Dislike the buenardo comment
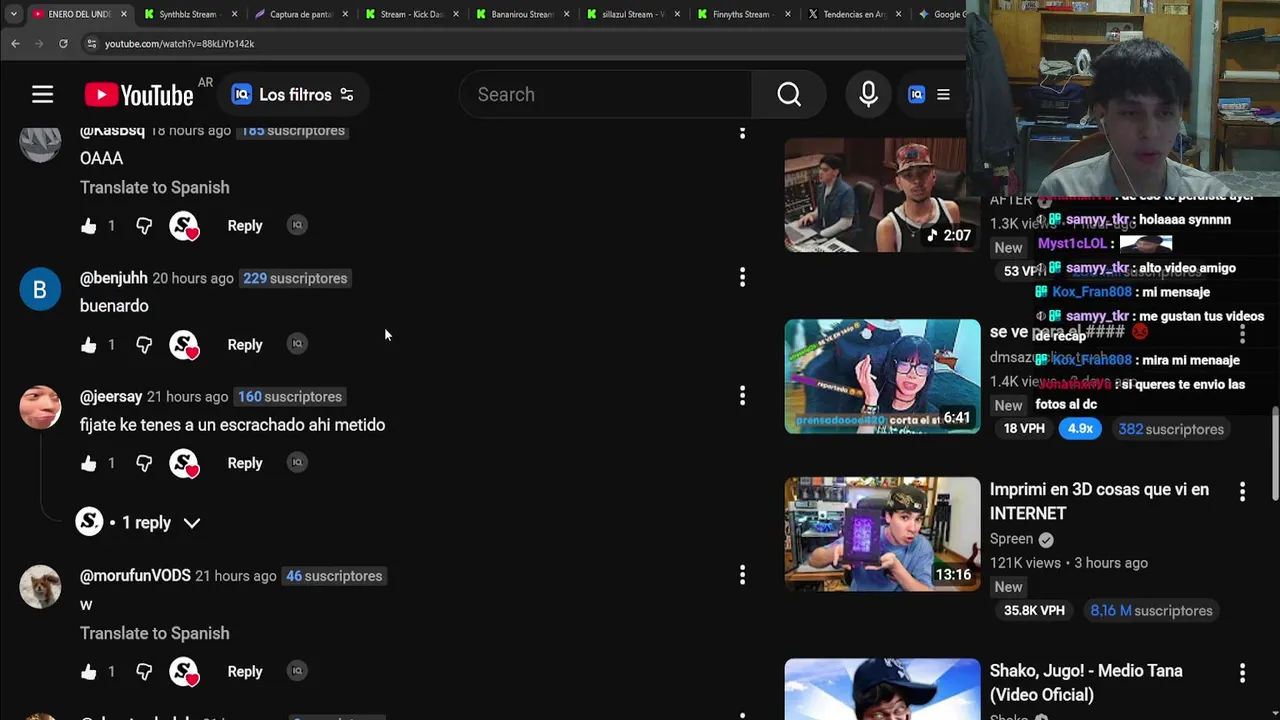1280x720 pixels. 144,345
